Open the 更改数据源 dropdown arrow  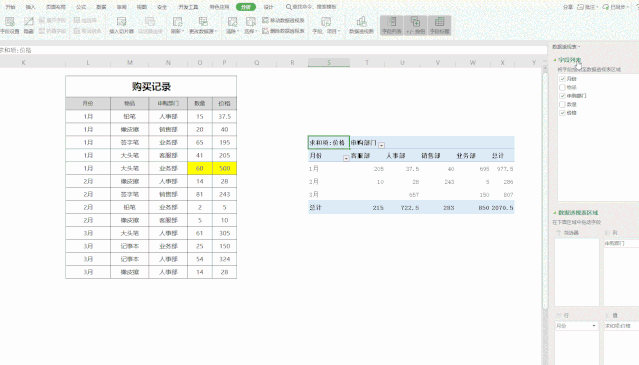coord(216,31)
